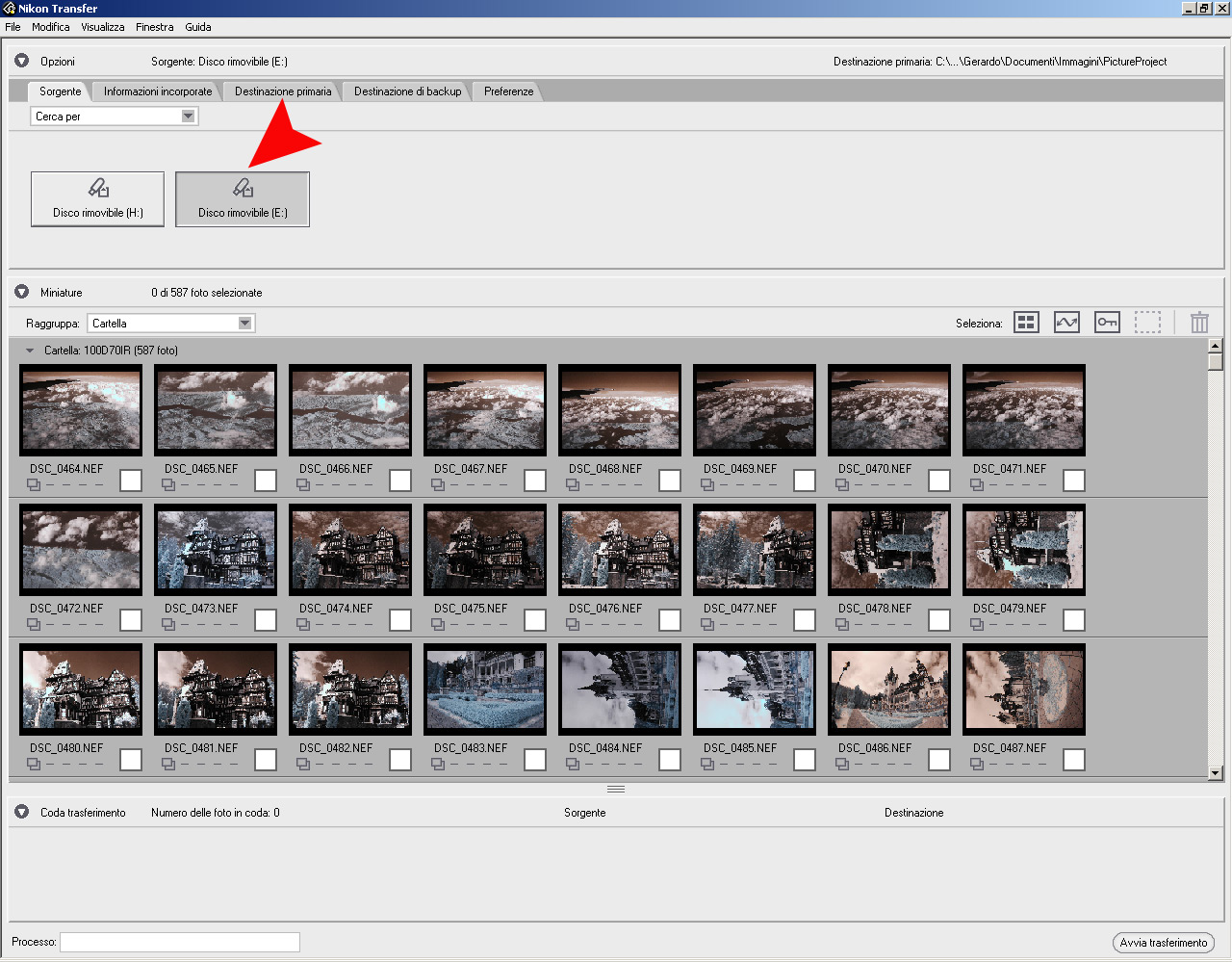This screenshot has width=1232, height=962.
Task: Open the Destinazione di backup tab
Action: click(407, 91)
